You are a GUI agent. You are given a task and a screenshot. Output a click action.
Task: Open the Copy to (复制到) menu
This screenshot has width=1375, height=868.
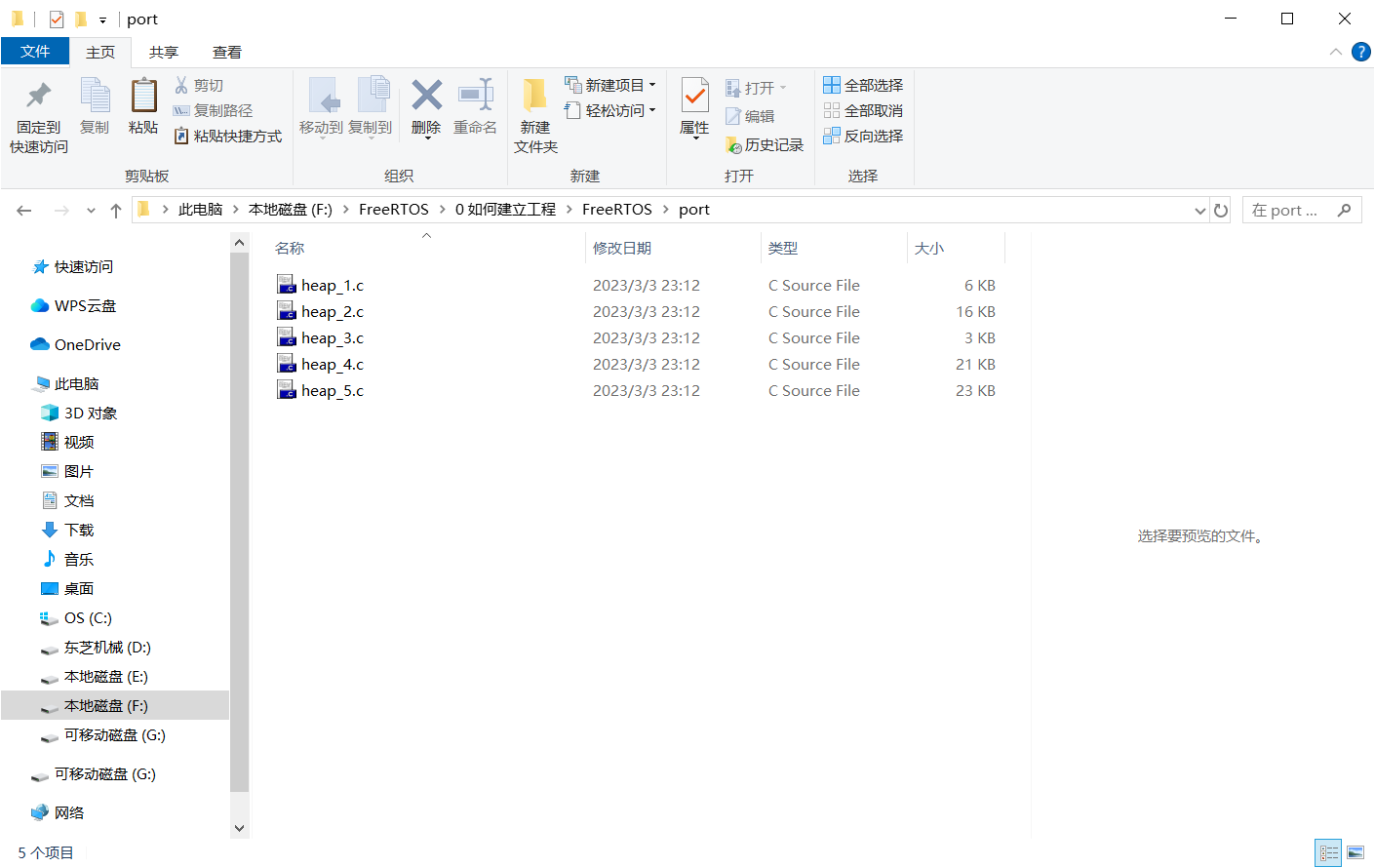click(371, 107)
